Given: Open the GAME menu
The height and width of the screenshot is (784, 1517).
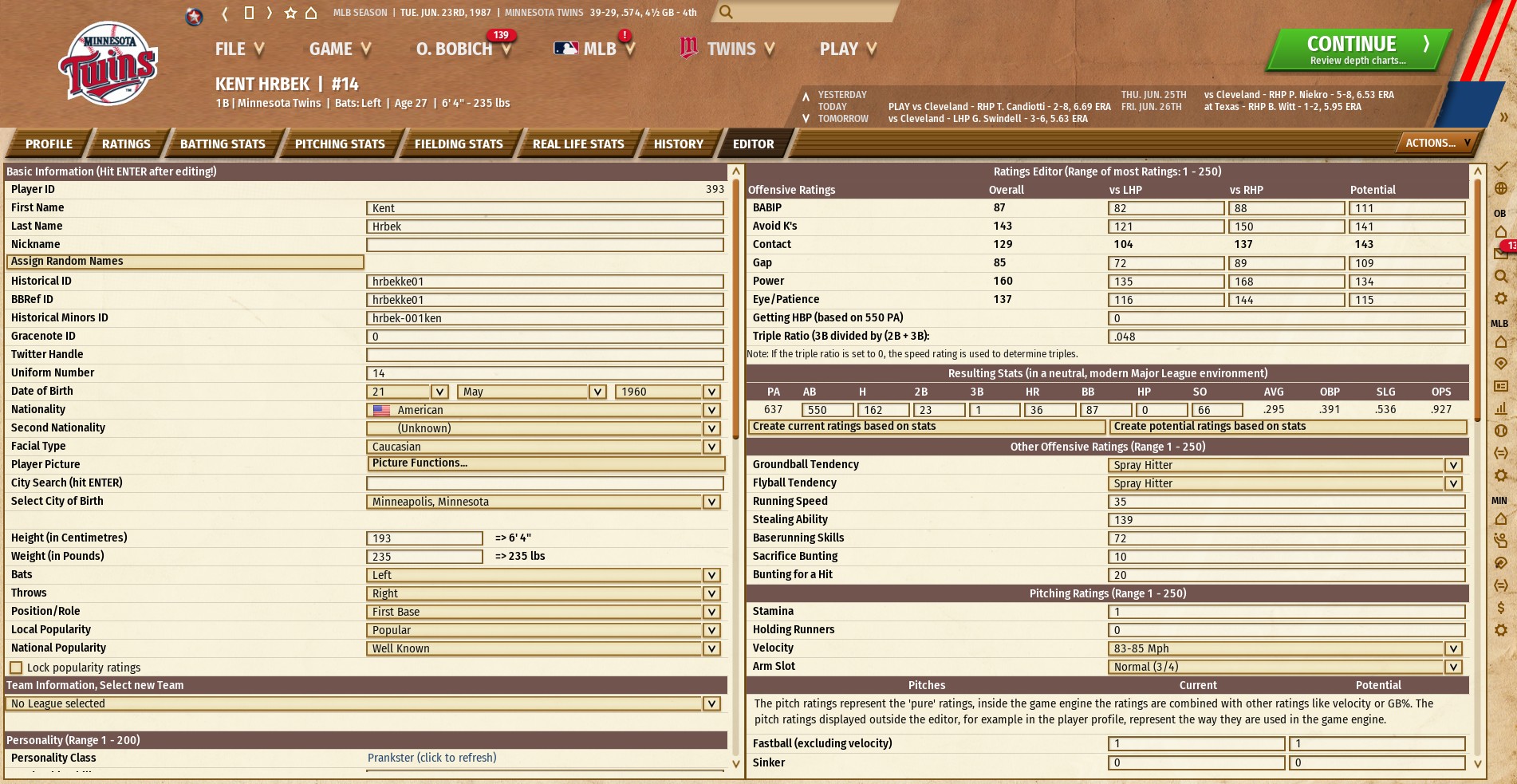Looking at the screenshot, I should (x=341, y=49).
